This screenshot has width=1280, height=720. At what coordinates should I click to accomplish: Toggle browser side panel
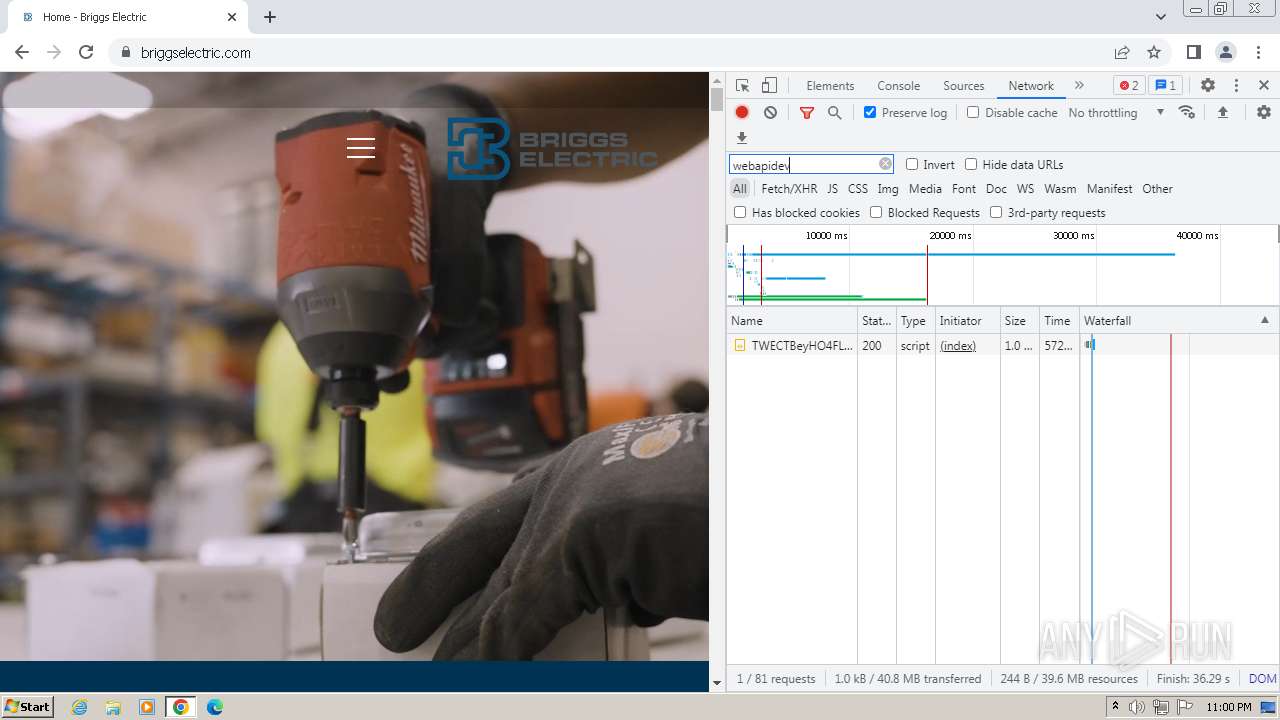(1193, 53)
